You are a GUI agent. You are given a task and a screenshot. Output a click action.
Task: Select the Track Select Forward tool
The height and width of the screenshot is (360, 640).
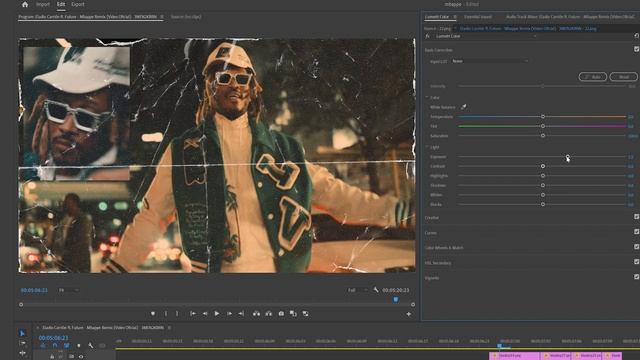click(22, 343)
